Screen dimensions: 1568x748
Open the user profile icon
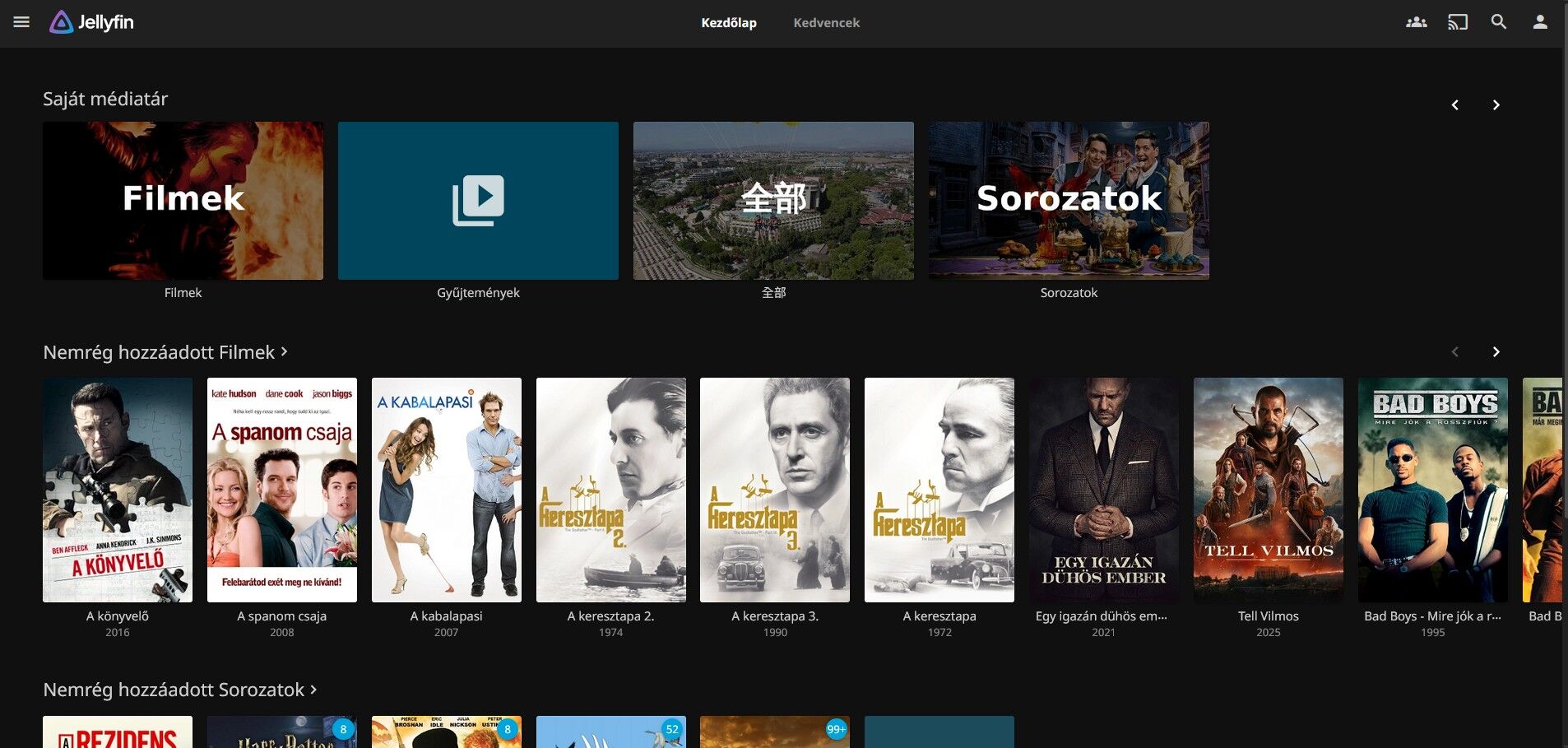[1540, 22]
